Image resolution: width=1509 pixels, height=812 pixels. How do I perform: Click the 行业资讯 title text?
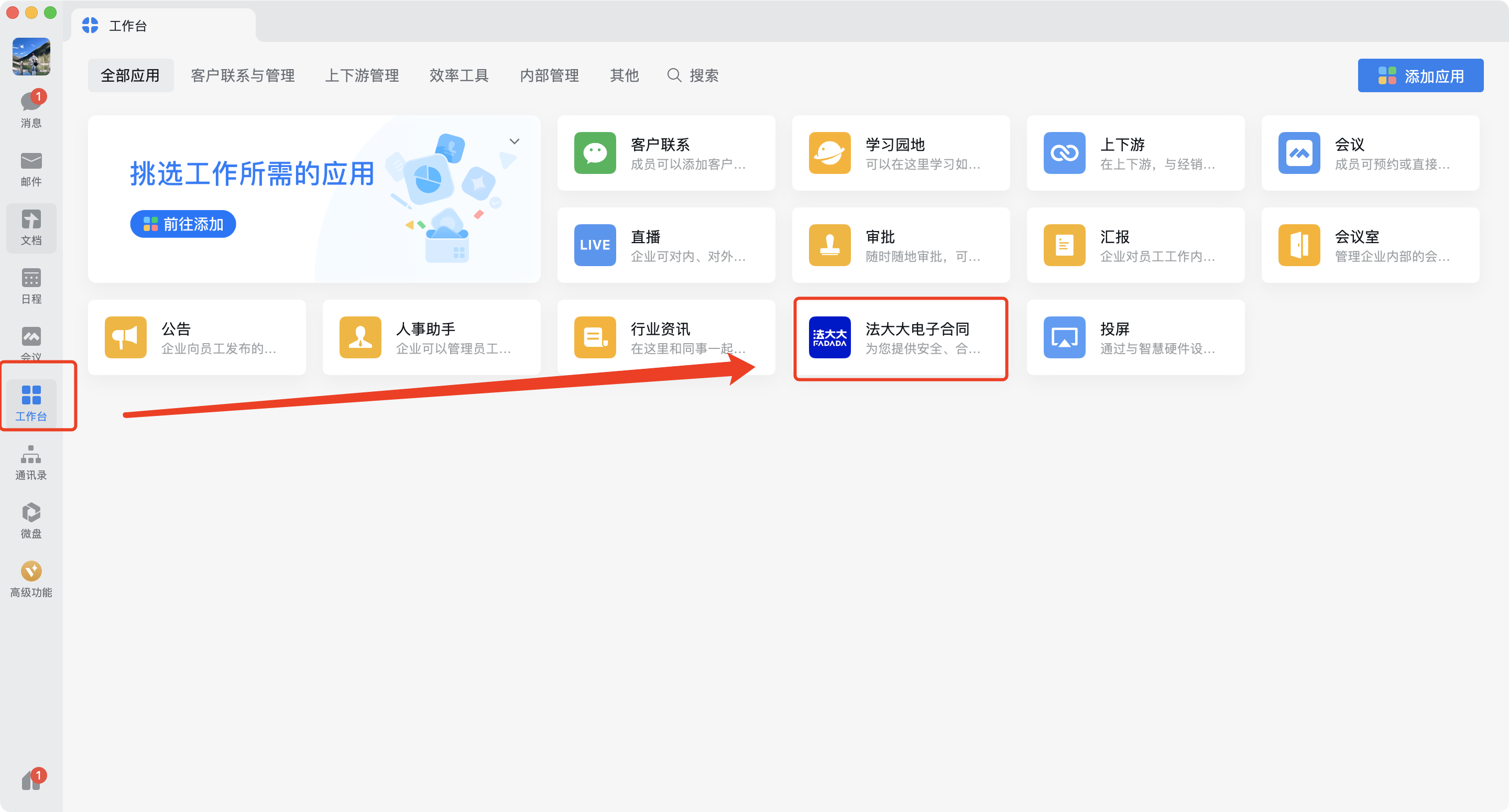pyautogui.click(x=660, y=329)
